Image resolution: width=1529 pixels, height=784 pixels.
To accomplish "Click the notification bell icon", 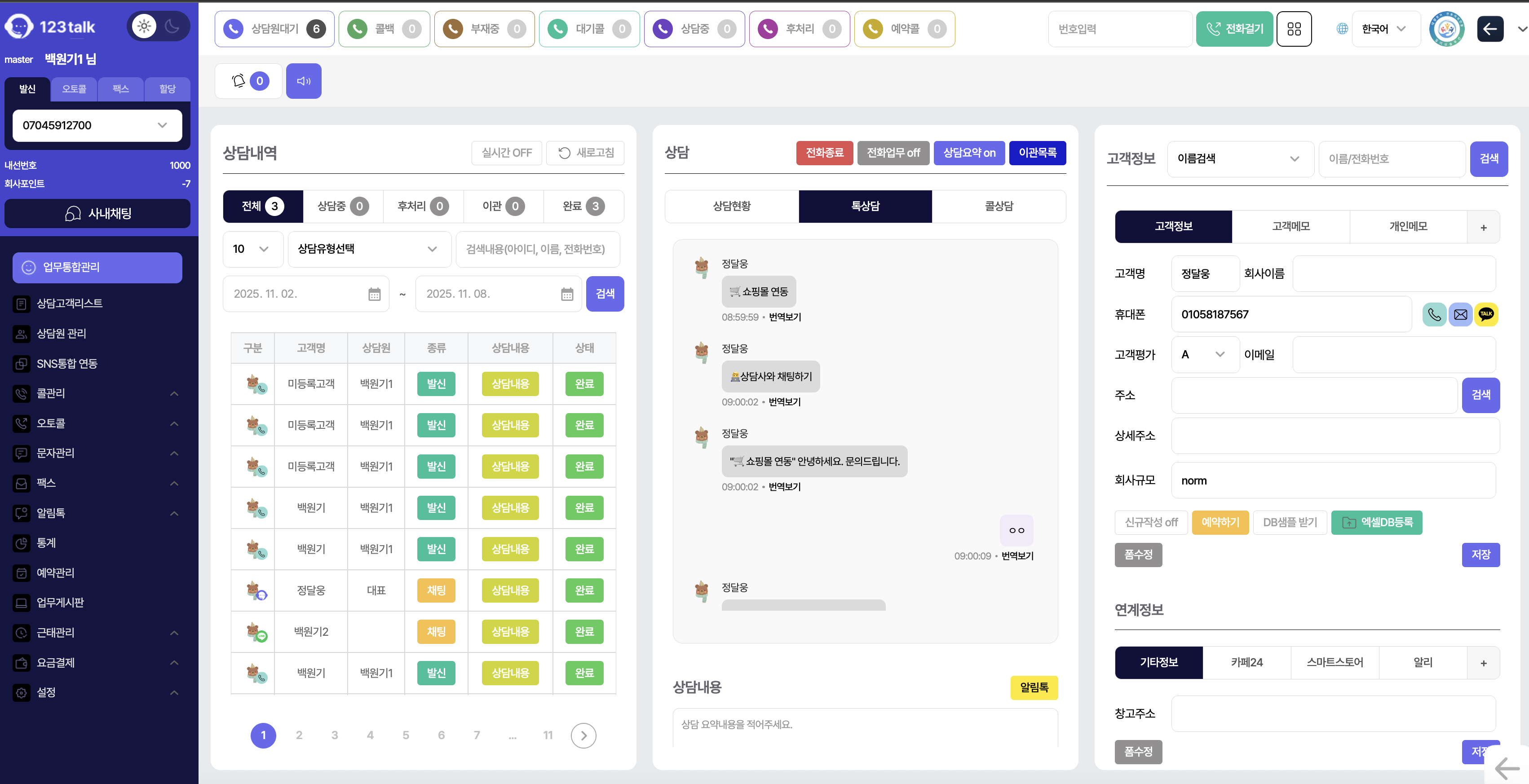I will [239, 81].
